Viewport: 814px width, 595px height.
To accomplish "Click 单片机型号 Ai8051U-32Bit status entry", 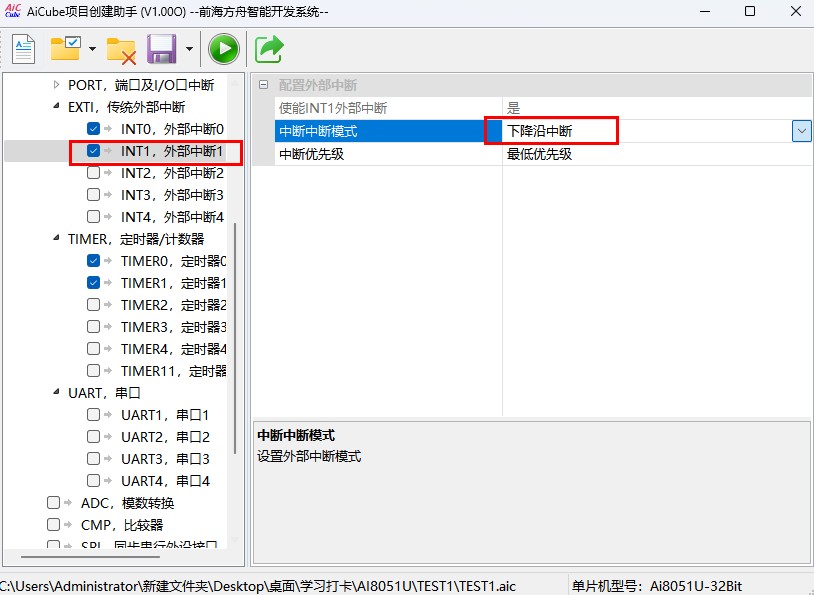I will click(x=657, y=586).
